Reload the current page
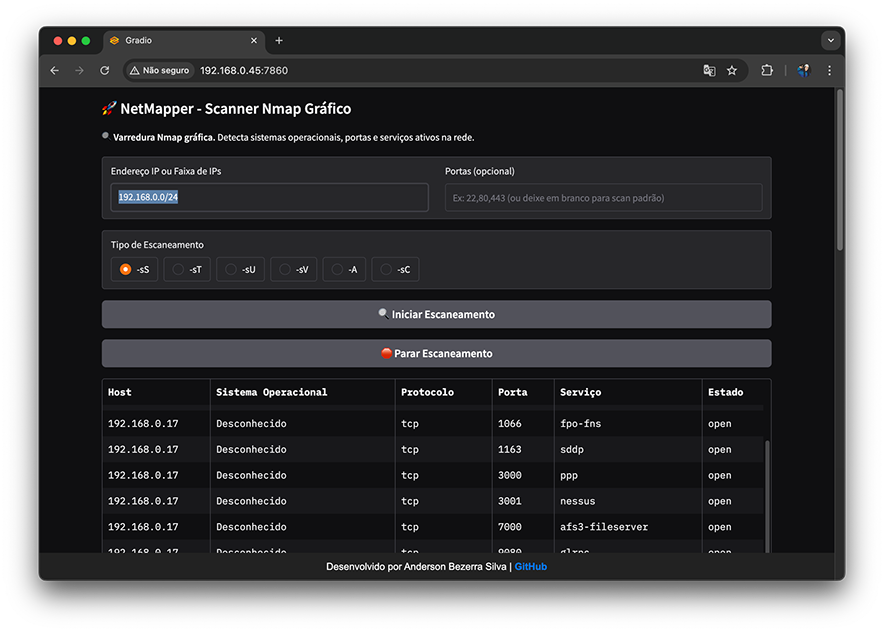The height and width of the screenshot is (632, 884). tap(104, 70)
